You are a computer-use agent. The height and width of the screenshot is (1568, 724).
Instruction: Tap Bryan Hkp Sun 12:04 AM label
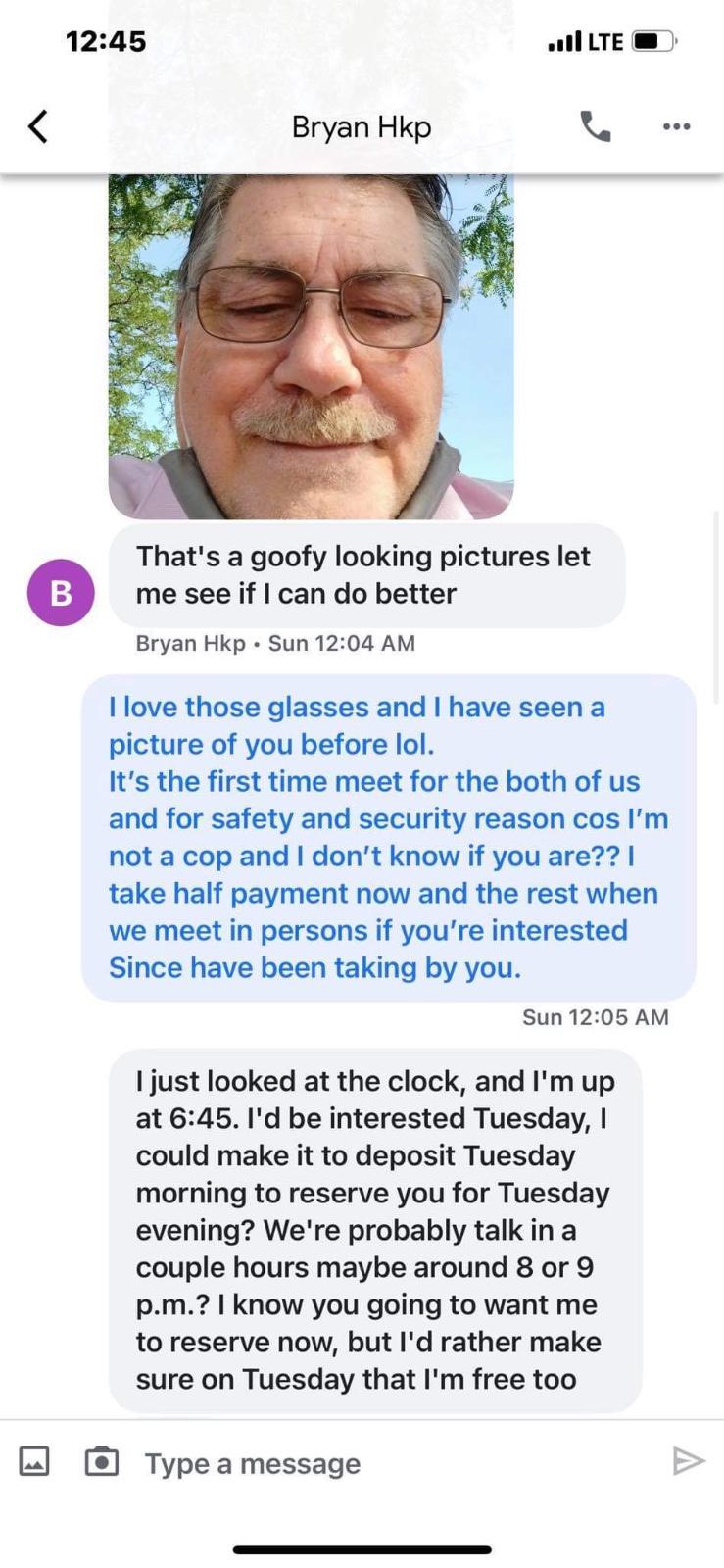[275, 643]
